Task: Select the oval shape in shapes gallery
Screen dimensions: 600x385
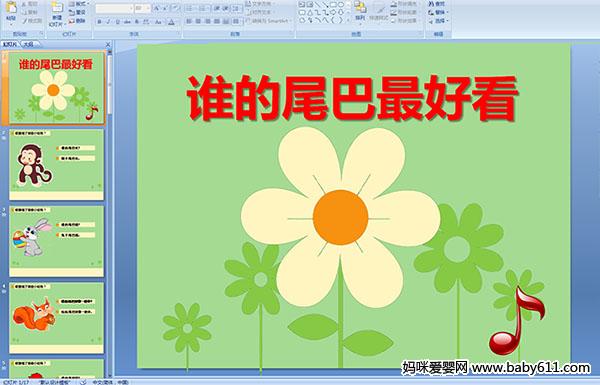Action: [341, 5]
